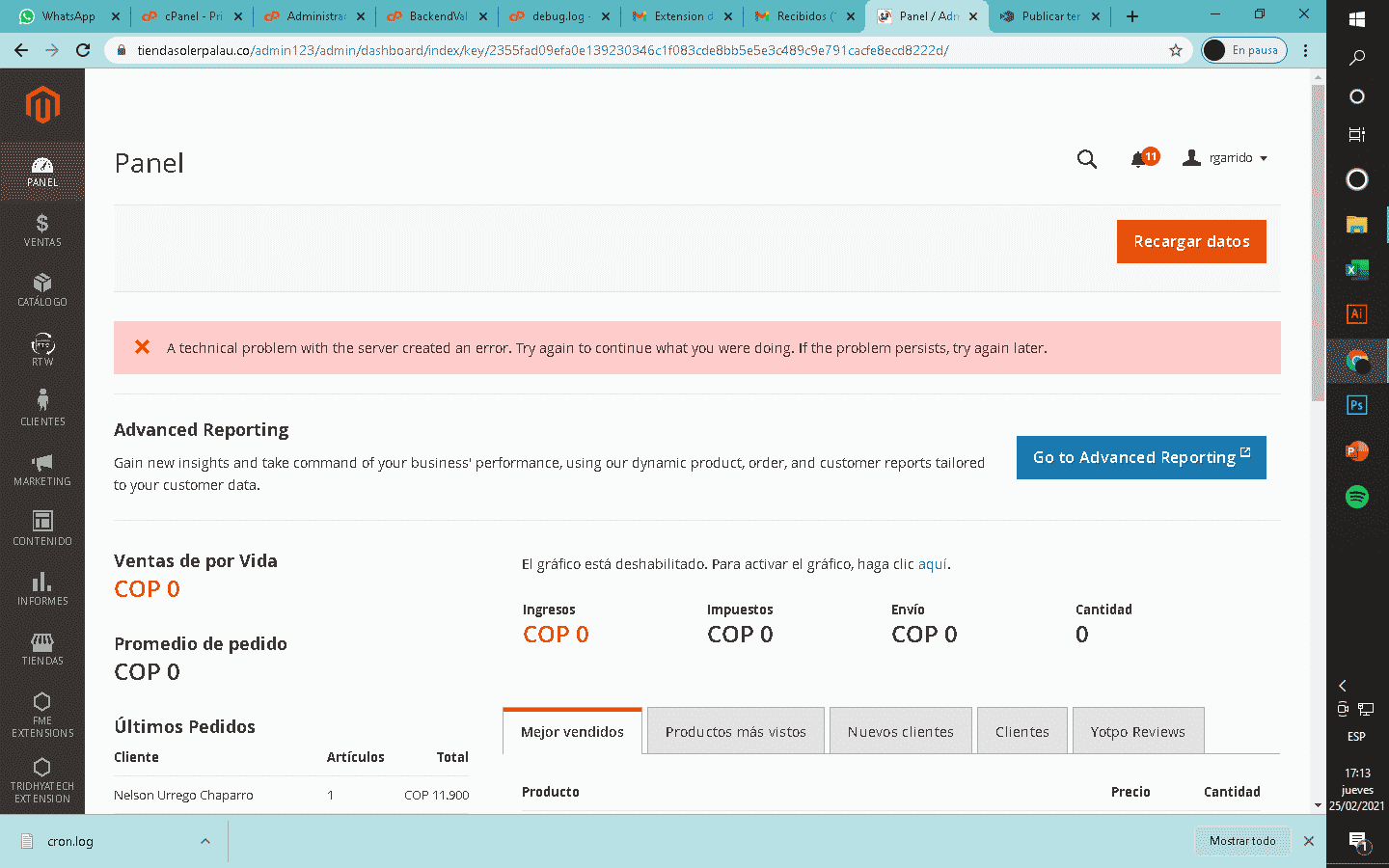Image resolution: width=1389 pixels, height=868 pixels.
Task: Click the admin search magnifier icon
Action: (x=1087, y=159)
